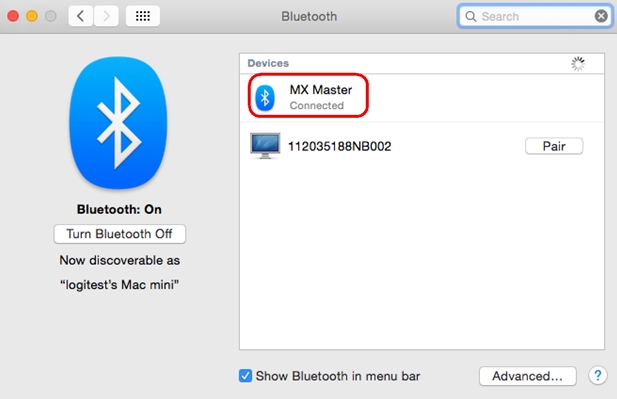Click the MX Master Bluetooth device icon
This screenshot has height=399, width=617.
pos(265,98)
